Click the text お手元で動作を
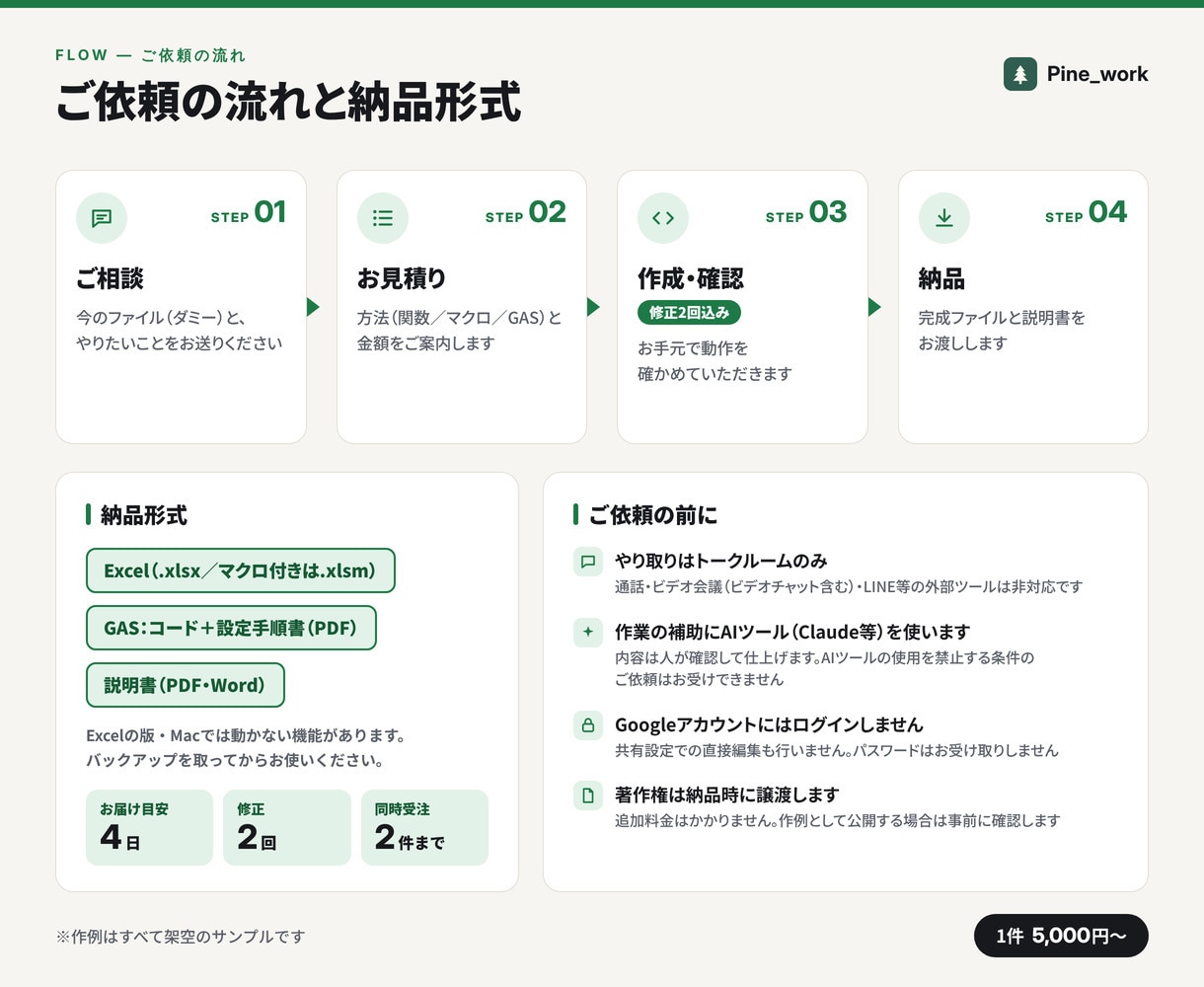1204x987 pixels. pyautogui.click(x=693, y=348)
